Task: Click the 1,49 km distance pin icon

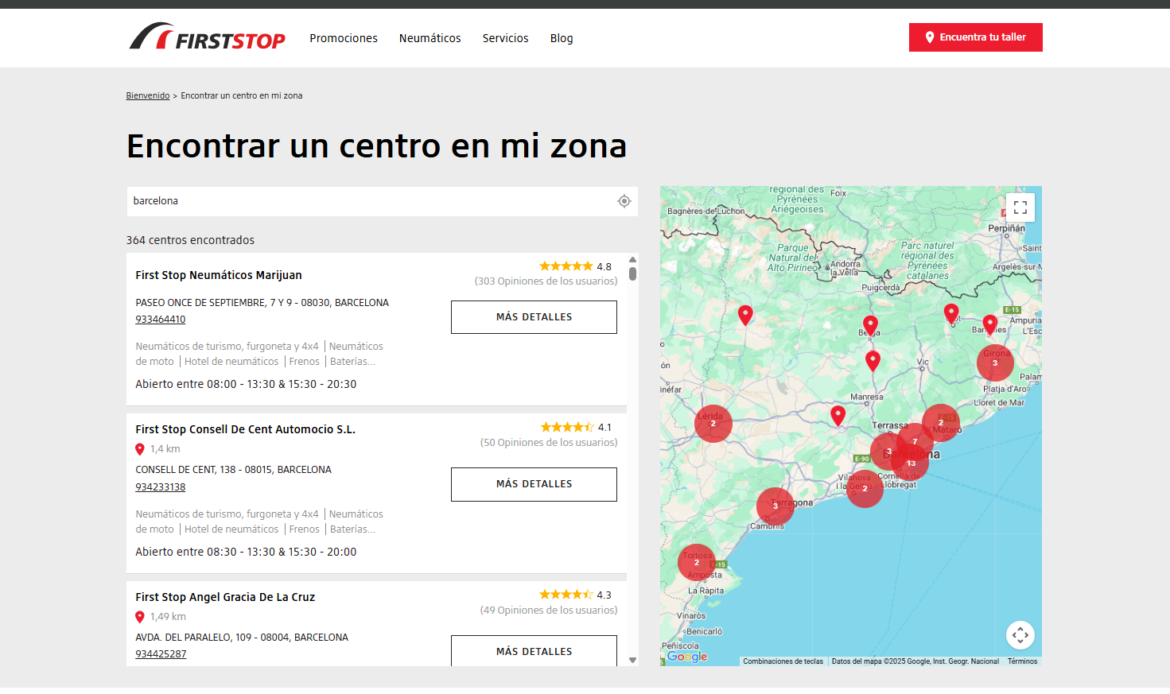Action: [x=140, y=617]
